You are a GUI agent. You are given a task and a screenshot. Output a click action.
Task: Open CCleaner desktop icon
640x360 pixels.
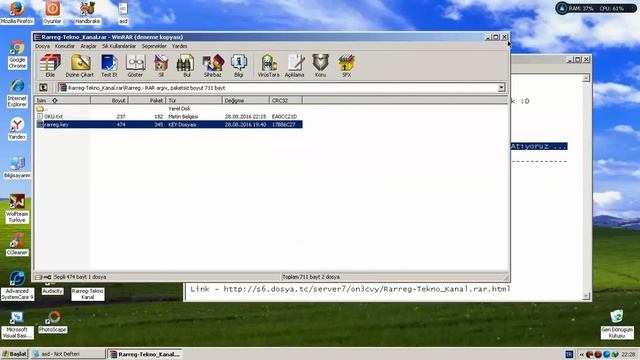click(17, 244)
